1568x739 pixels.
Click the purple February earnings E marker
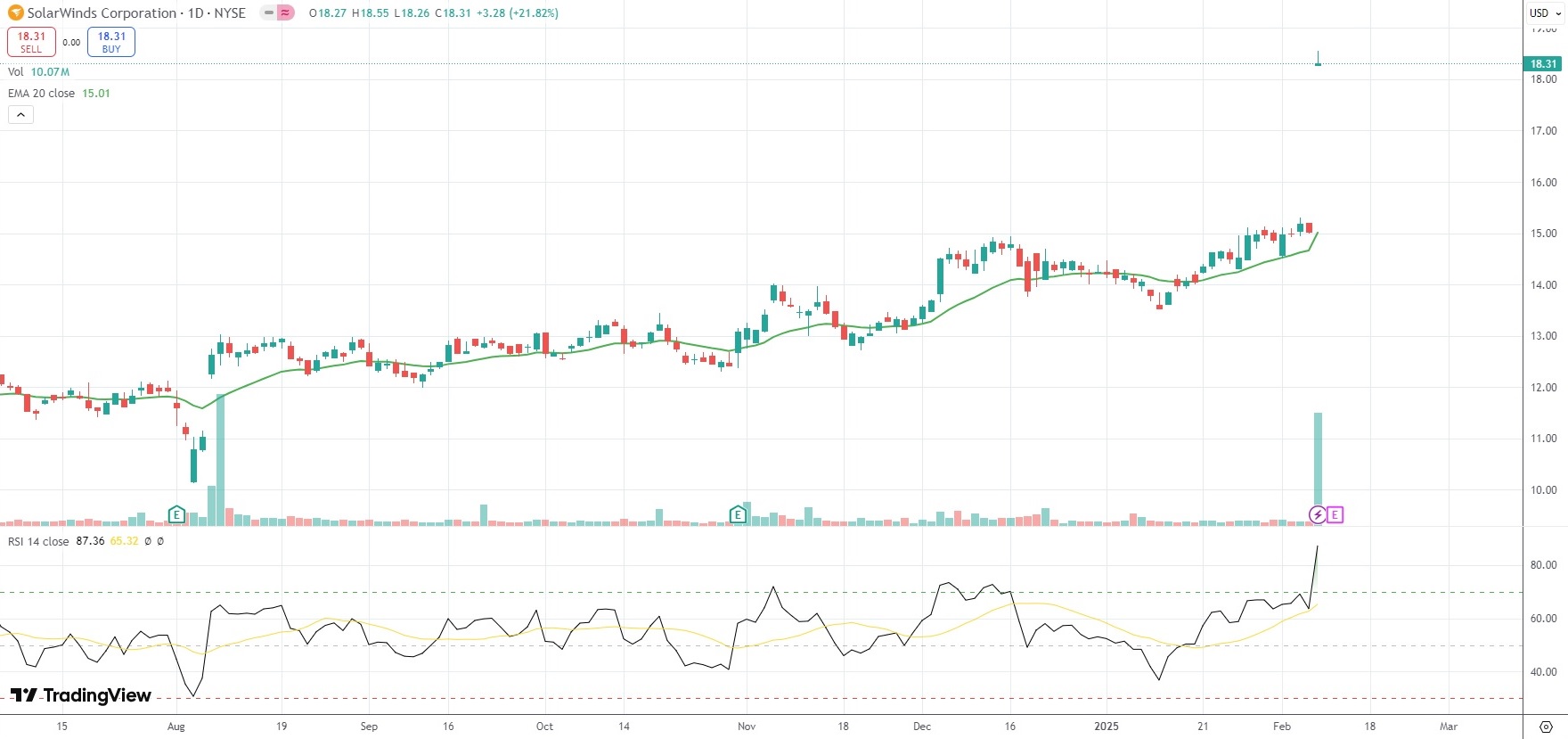1335,514
